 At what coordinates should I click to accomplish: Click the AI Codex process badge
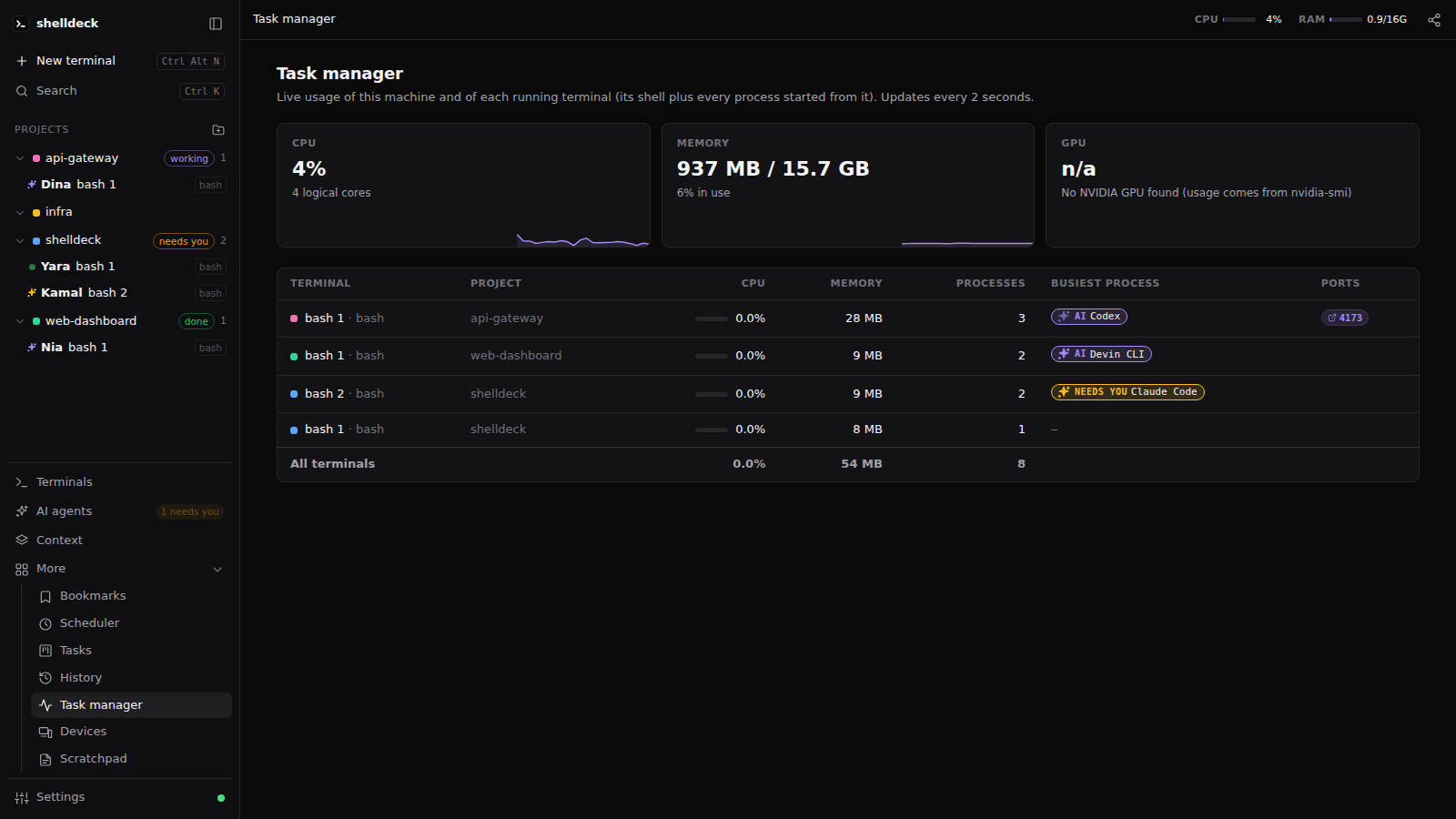click(x=1089, y=317)
